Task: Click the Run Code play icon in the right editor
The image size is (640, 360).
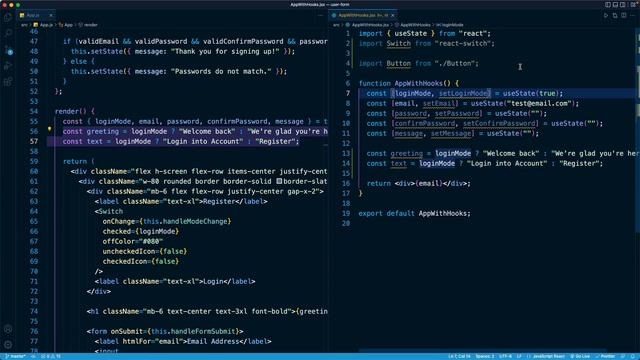Action: (606, 15)
